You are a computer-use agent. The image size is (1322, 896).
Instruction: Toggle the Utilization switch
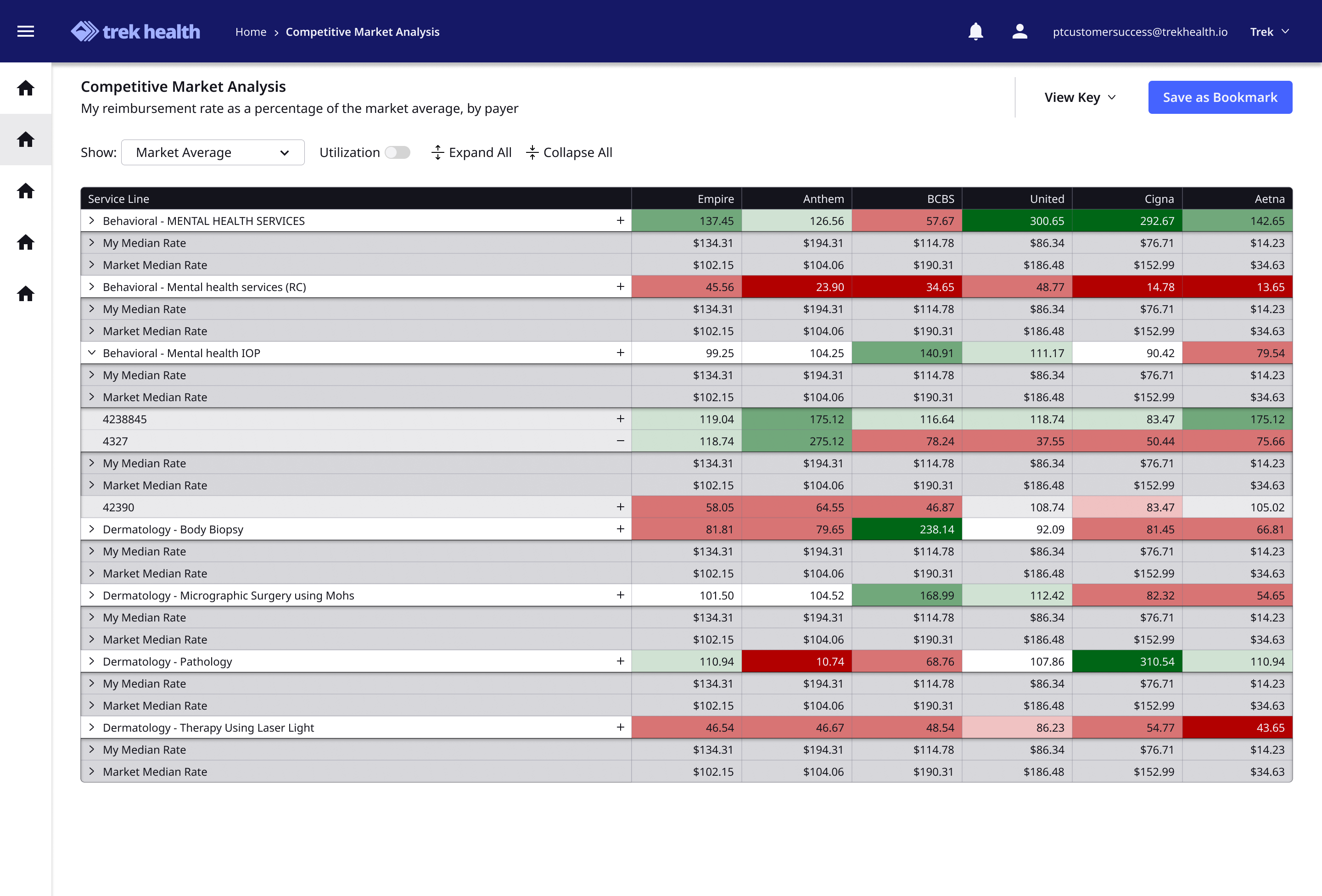click(x=397, y=152)
